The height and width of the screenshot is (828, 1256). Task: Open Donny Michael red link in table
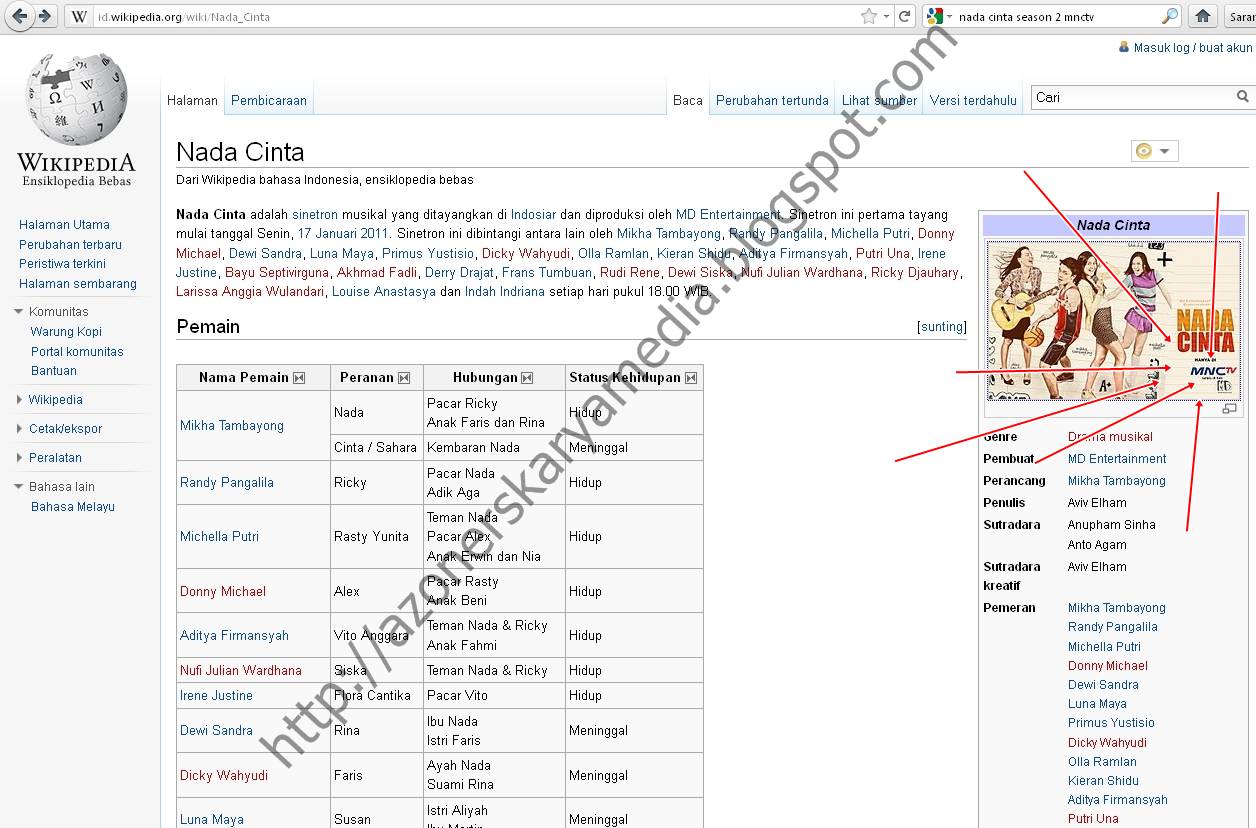pos(223,592)
